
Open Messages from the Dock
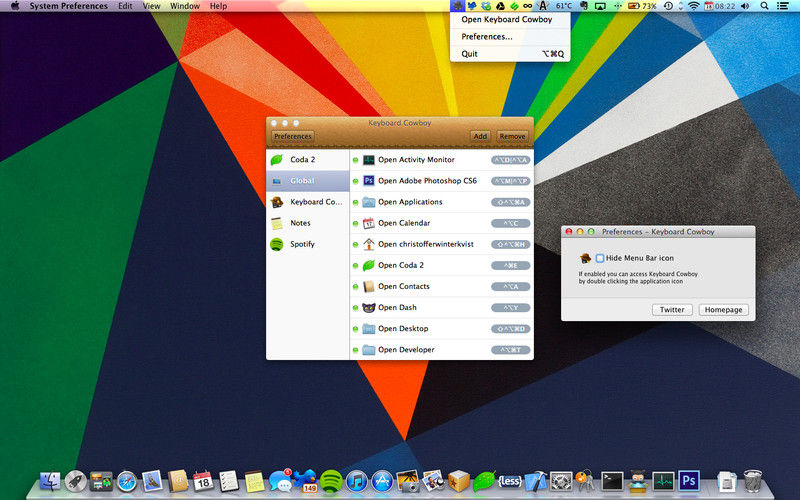[x=280, y=481]
